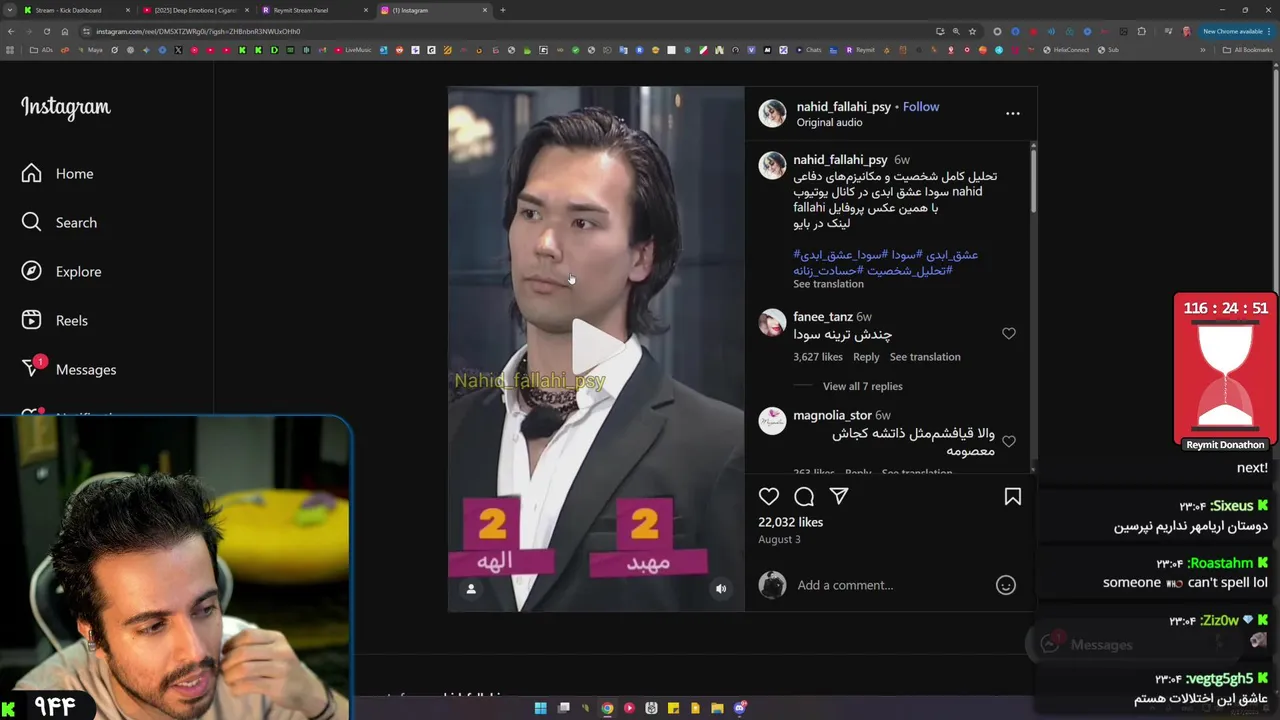Open the browser home page

pyautogui.click(x=64, y=31)
